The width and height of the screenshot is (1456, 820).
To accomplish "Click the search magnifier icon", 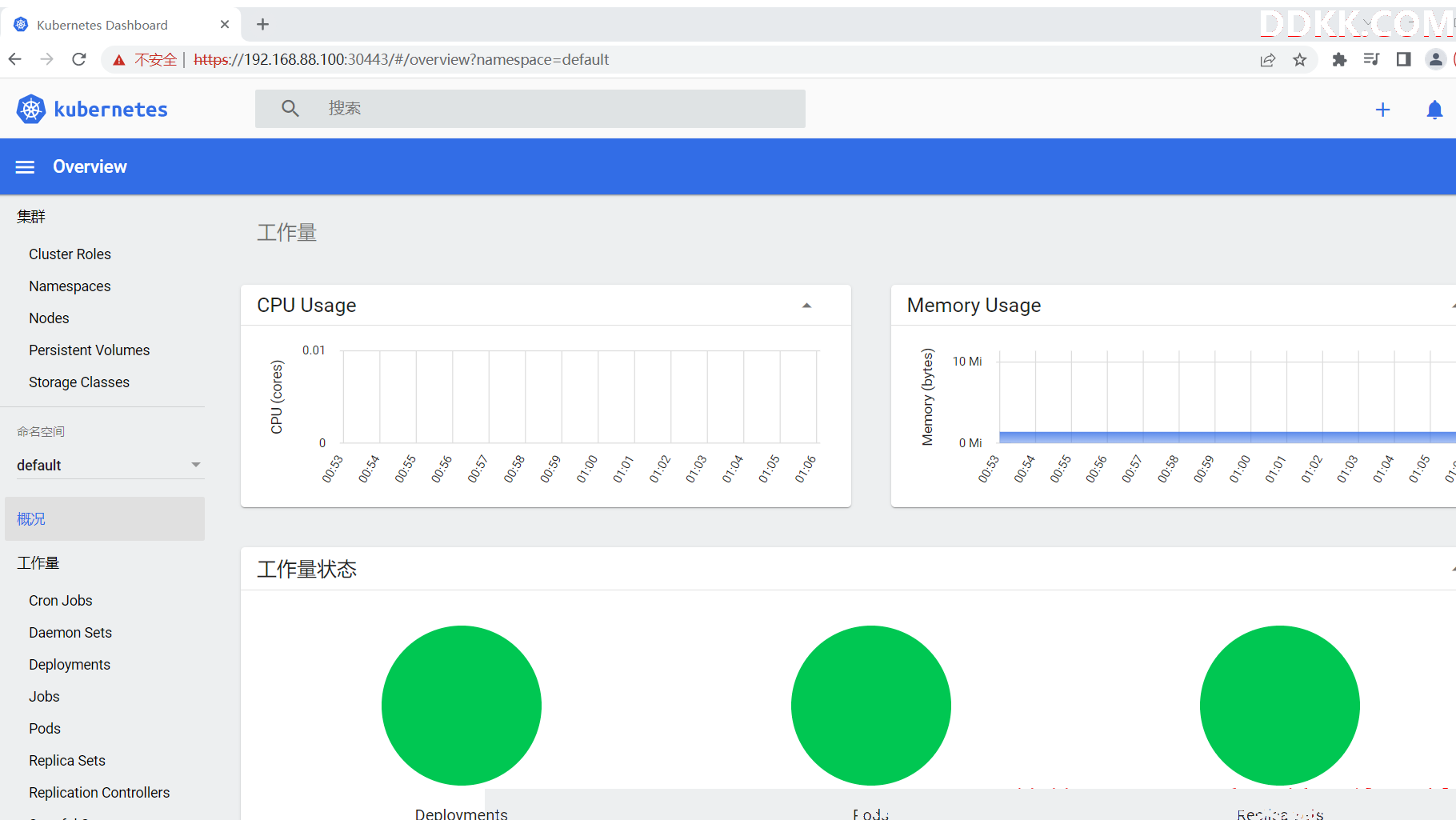I will coord(290,108).
